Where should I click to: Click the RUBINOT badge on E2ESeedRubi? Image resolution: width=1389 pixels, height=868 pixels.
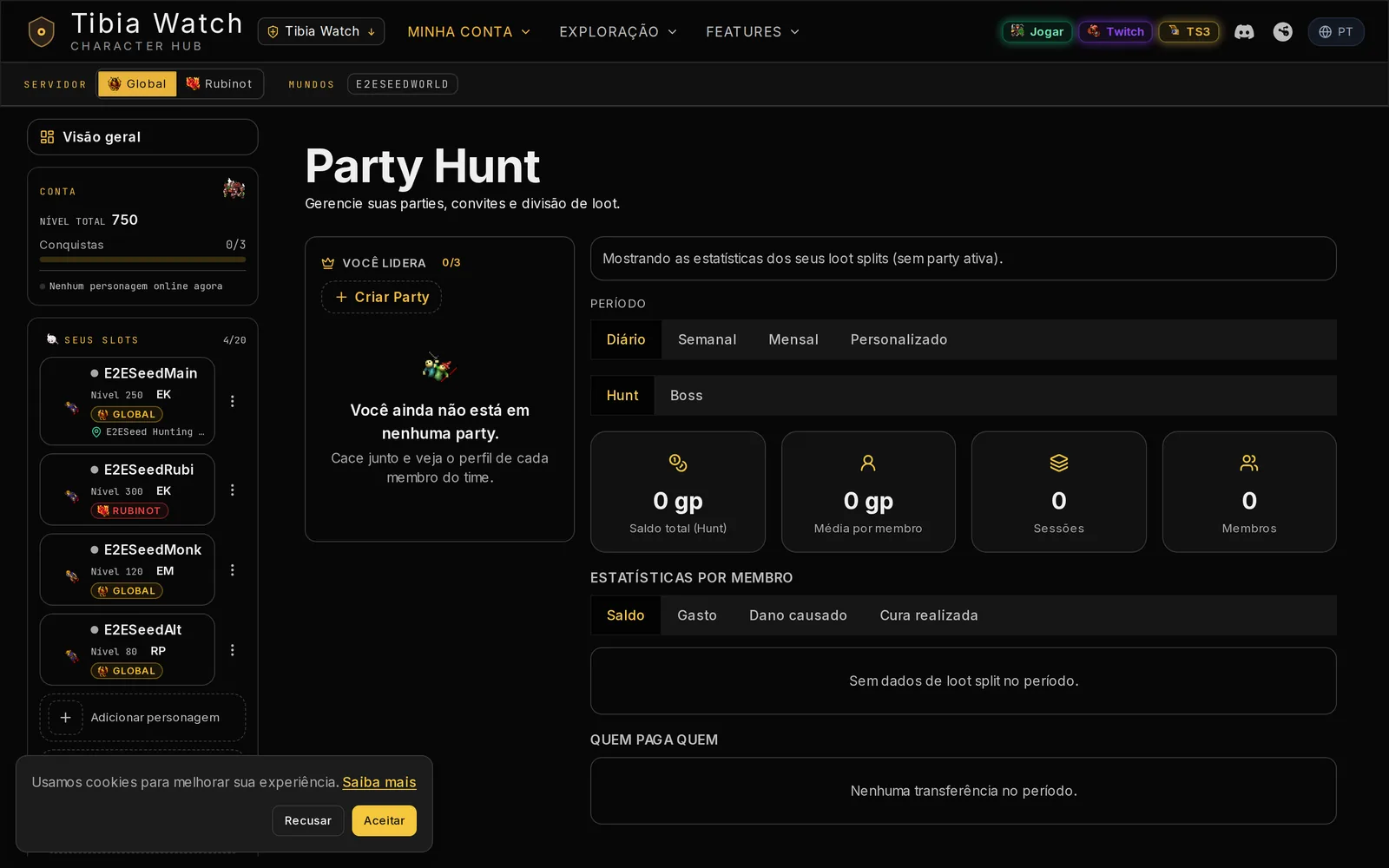pyautogui.click(x=129, y=510)
